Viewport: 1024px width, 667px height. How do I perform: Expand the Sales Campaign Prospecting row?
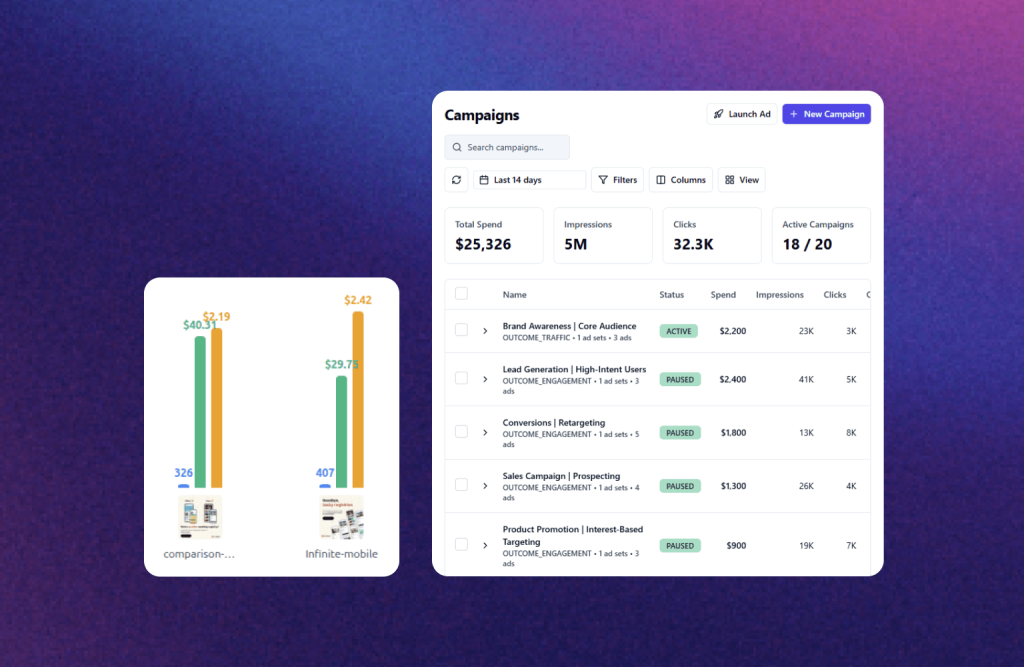(x=485, y=486)
